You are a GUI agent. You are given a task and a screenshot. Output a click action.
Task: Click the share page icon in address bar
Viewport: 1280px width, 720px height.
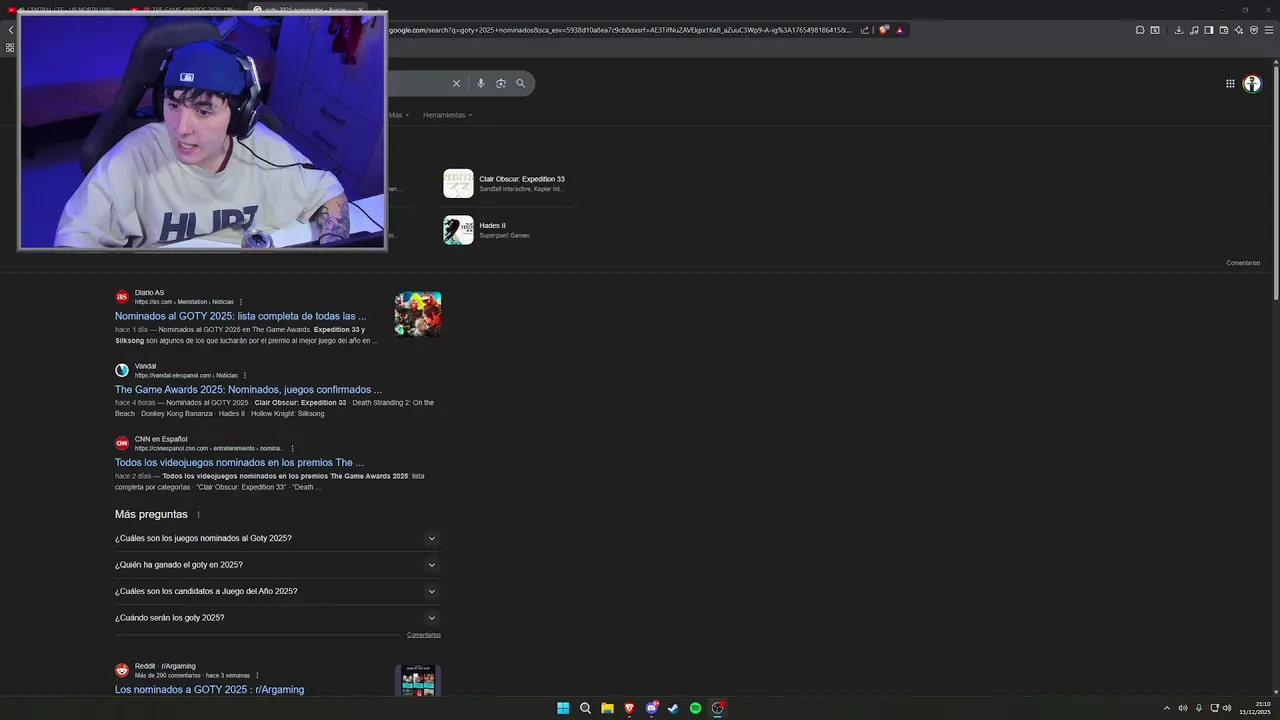(865, 30)
